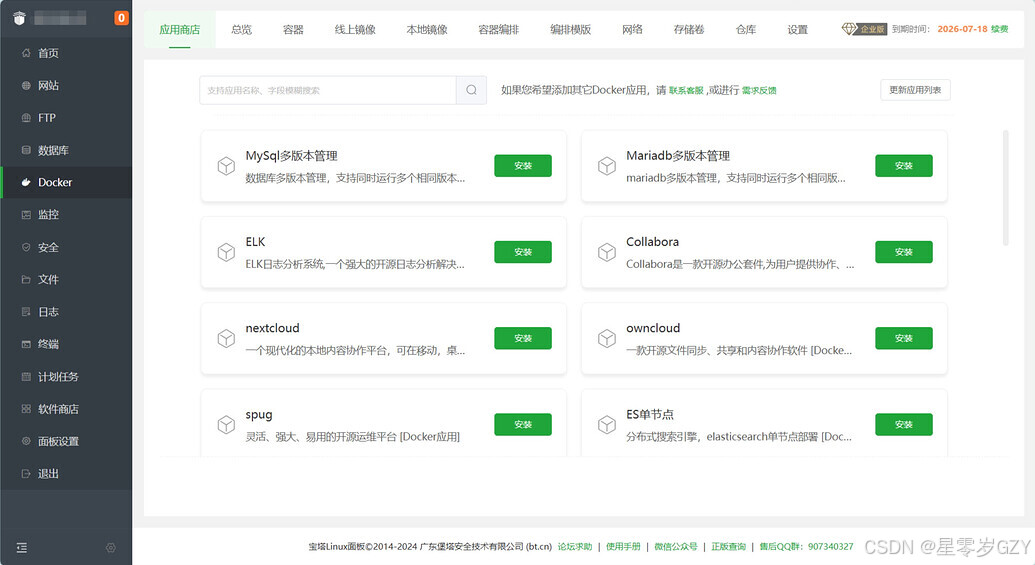Click the FTP sidebar icon
The image size is (1035, 565).
click(x=26, y=117)
